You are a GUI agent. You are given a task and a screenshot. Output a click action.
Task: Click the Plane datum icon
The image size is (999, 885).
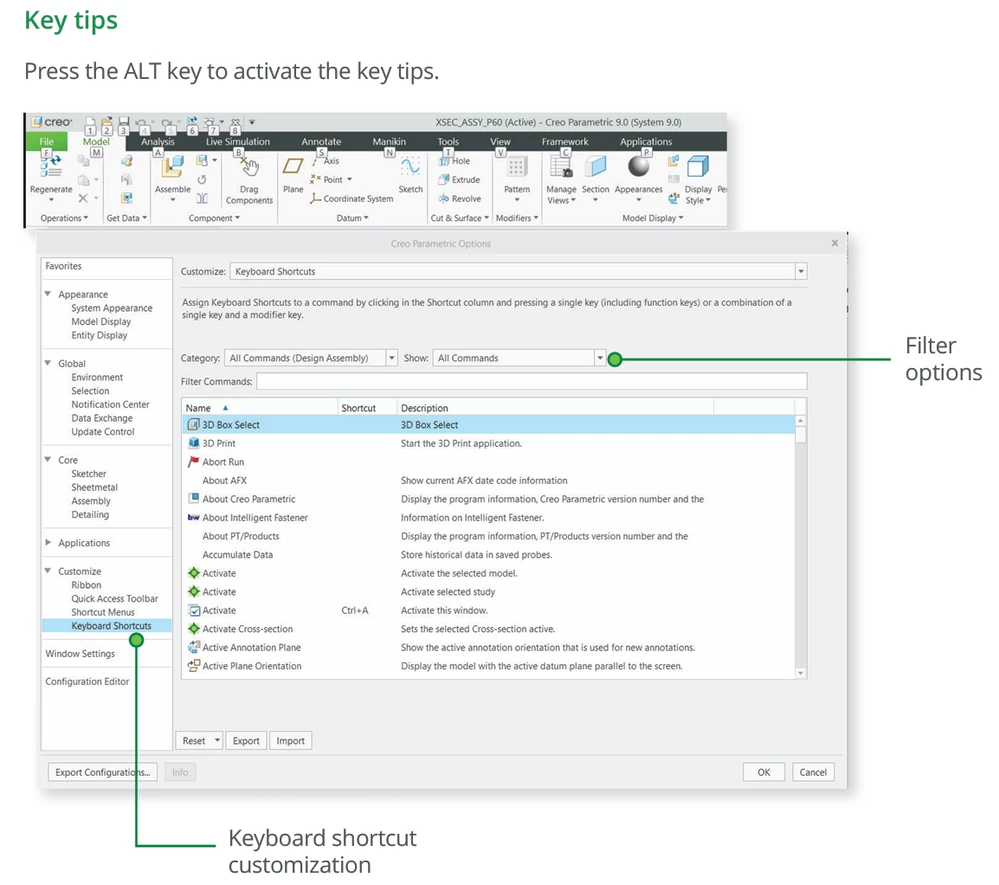(x=292, y=166)
